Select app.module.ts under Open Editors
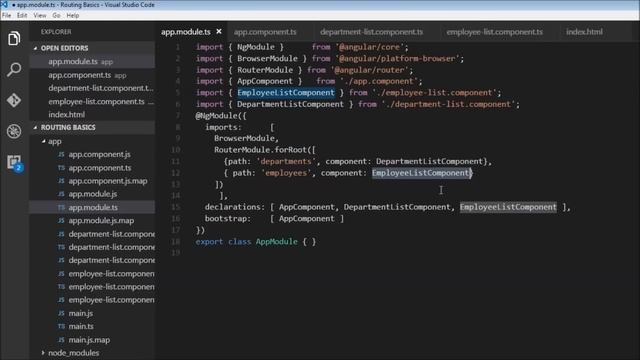 93,62
